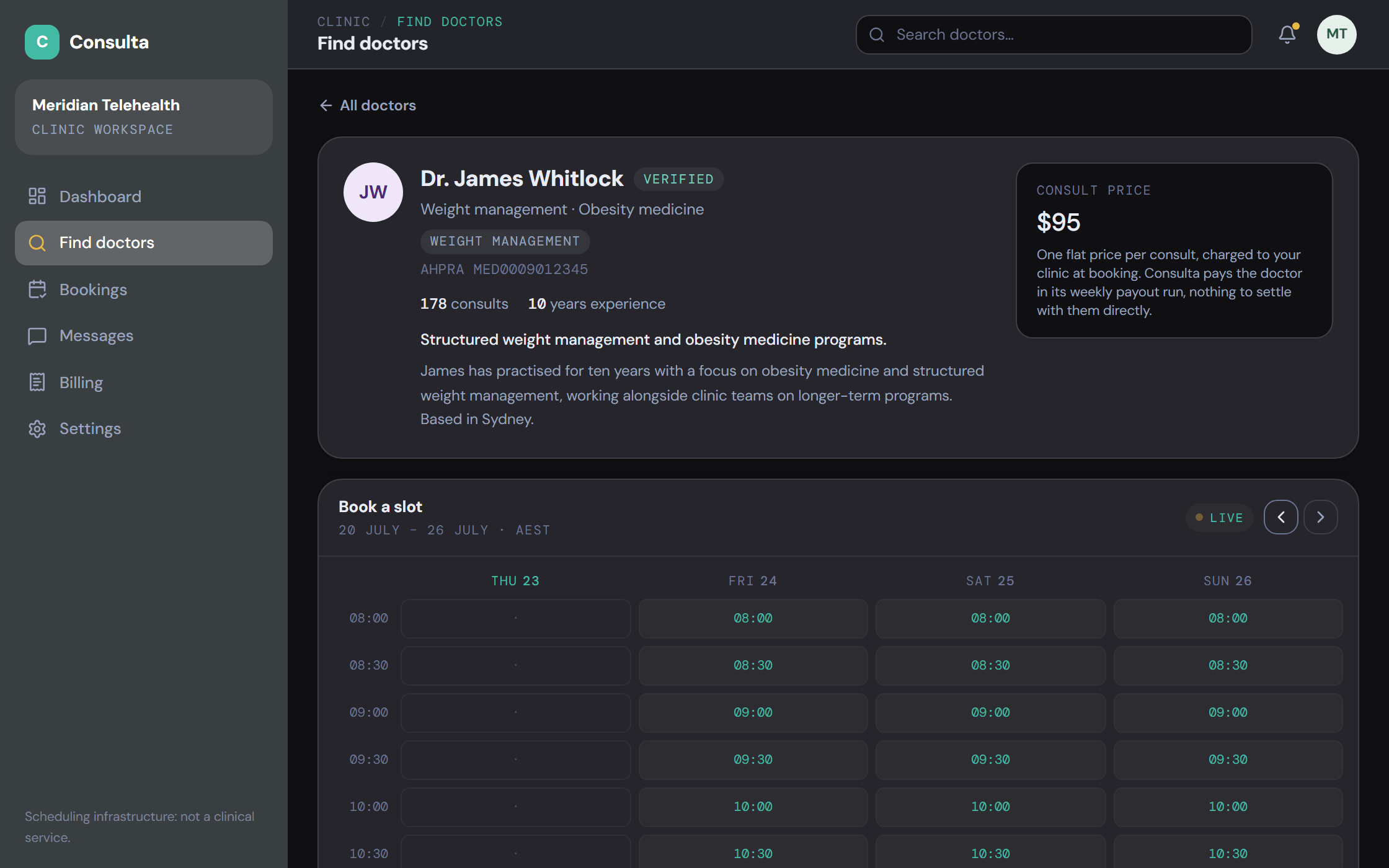
Task: Click the CLINIC breadcrumb
Action: click(x=344, y=22)
